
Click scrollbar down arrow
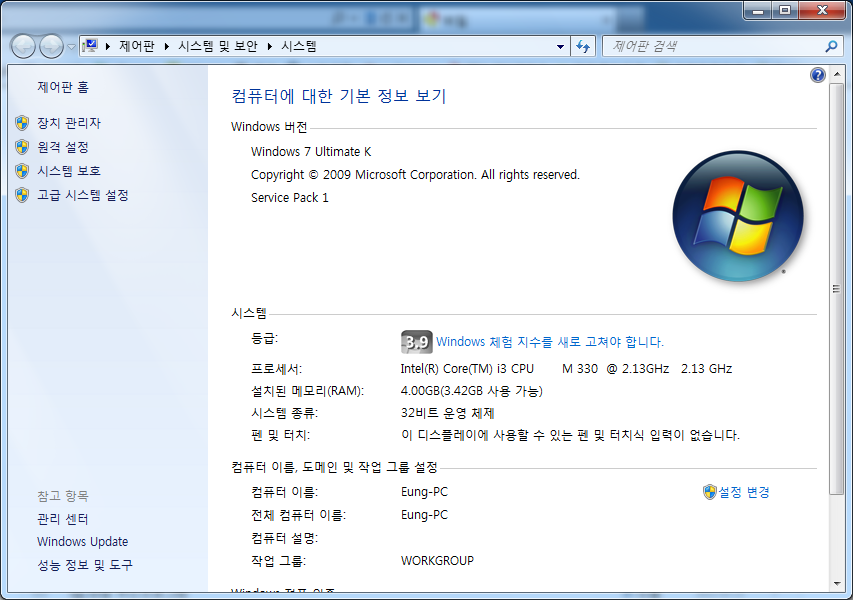(837, 584)
